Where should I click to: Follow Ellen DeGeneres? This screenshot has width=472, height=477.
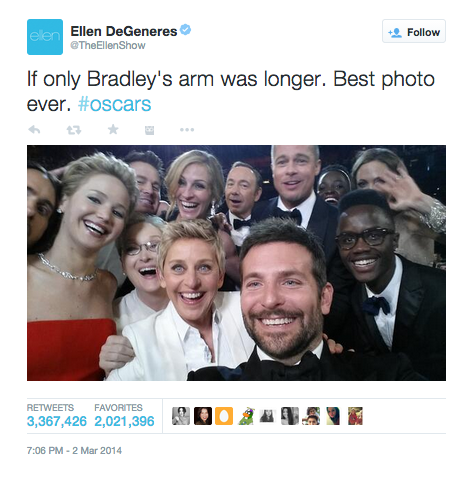(414, 31)
